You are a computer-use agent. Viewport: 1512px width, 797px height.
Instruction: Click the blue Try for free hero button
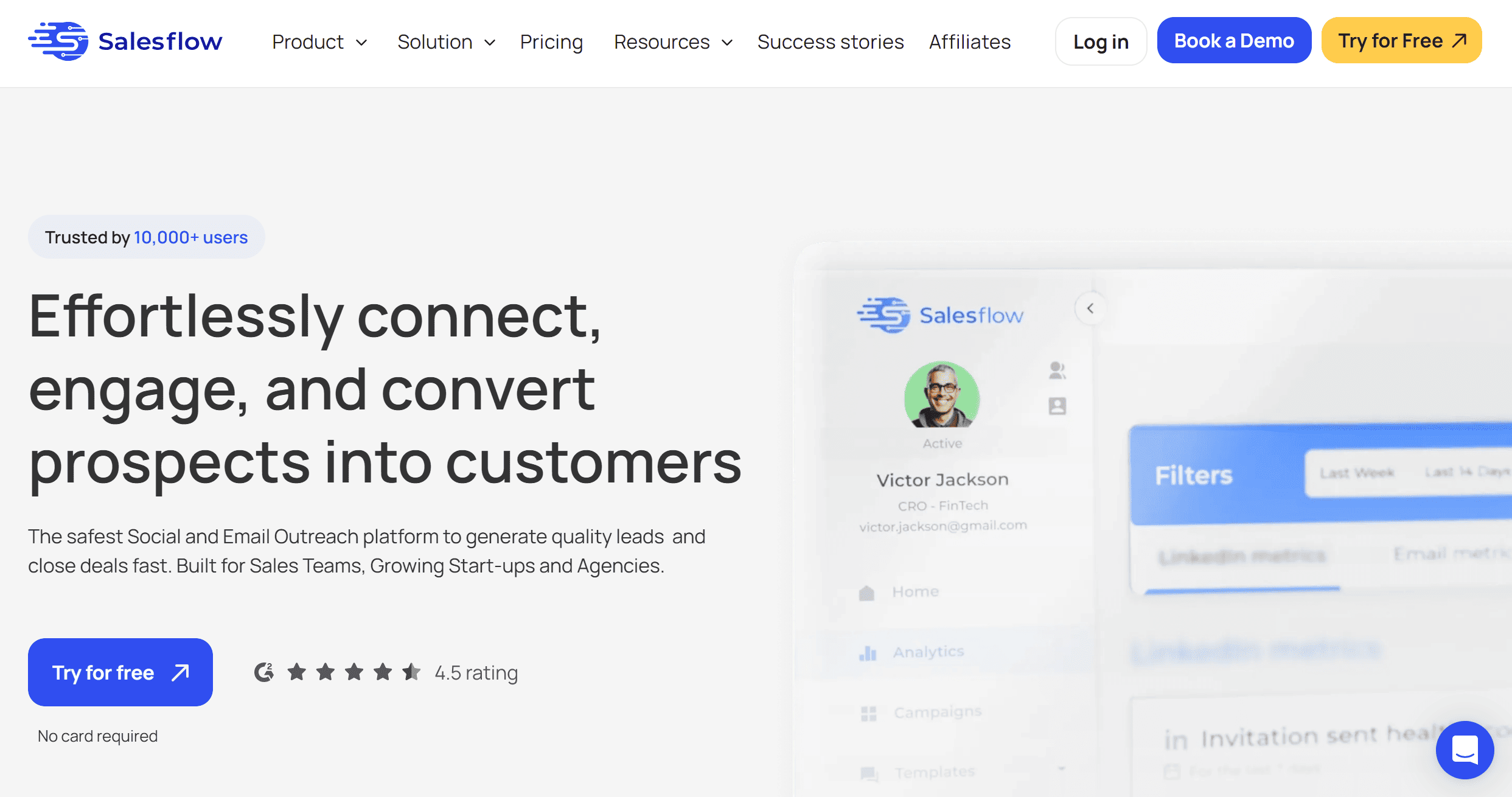[120, 672]
